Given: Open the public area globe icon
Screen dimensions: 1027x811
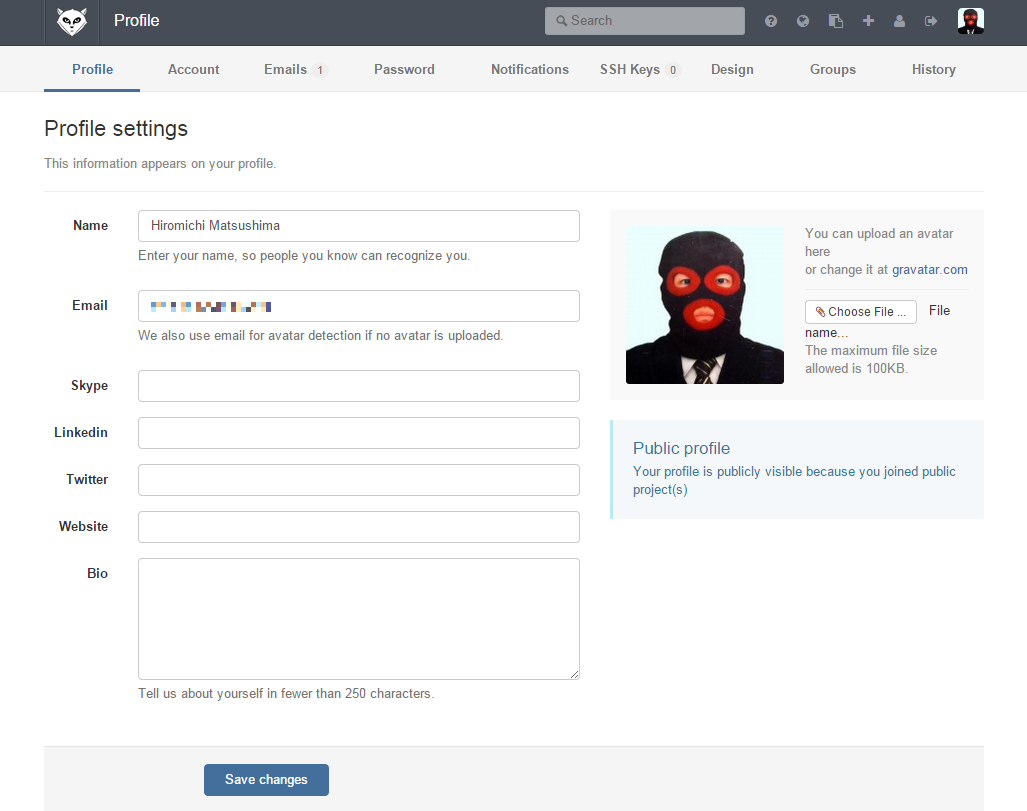Looking at the screenshot, I should (x=803, y=21).
